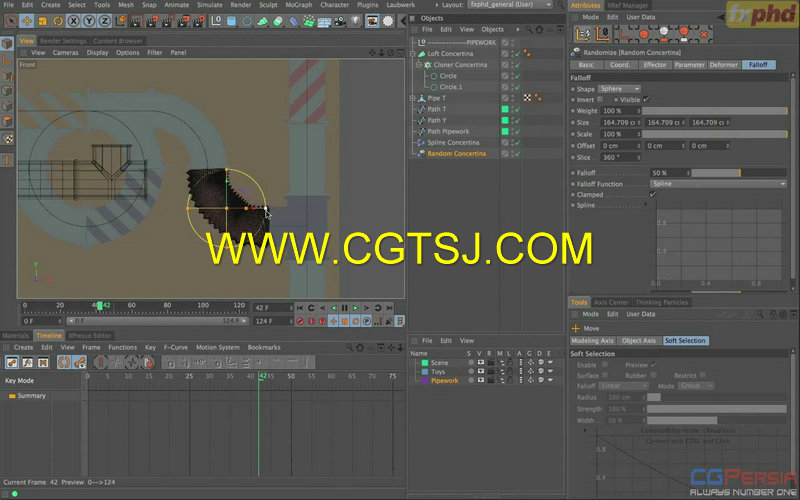Switch to Render Settings tab

pos(63,41)
